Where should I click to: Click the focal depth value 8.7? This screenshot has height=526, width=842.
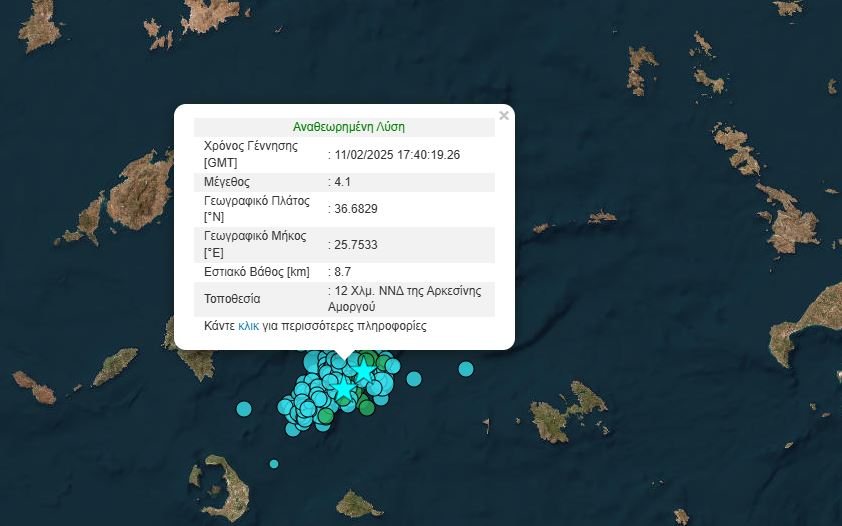click(x=342, y=271)
